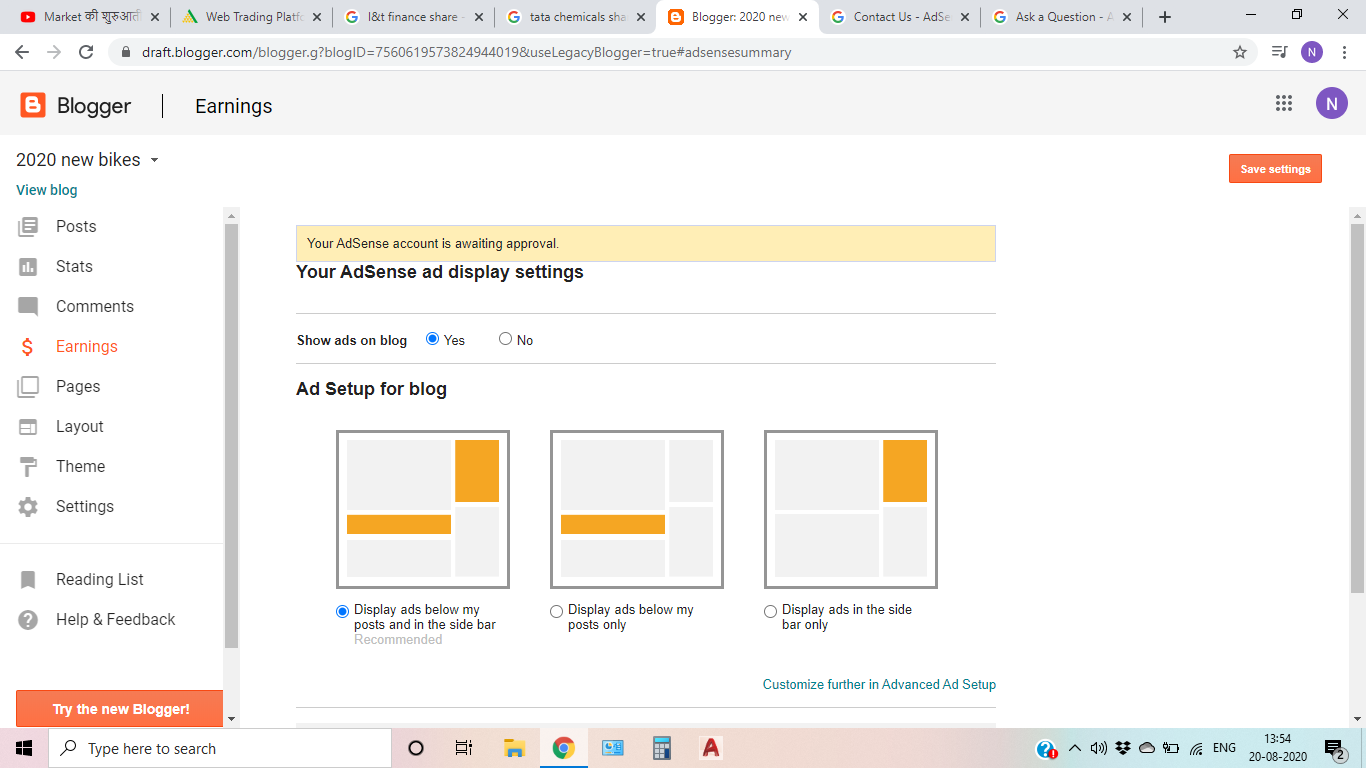Expand the 2020 new bikes blog dropdown

154,161
